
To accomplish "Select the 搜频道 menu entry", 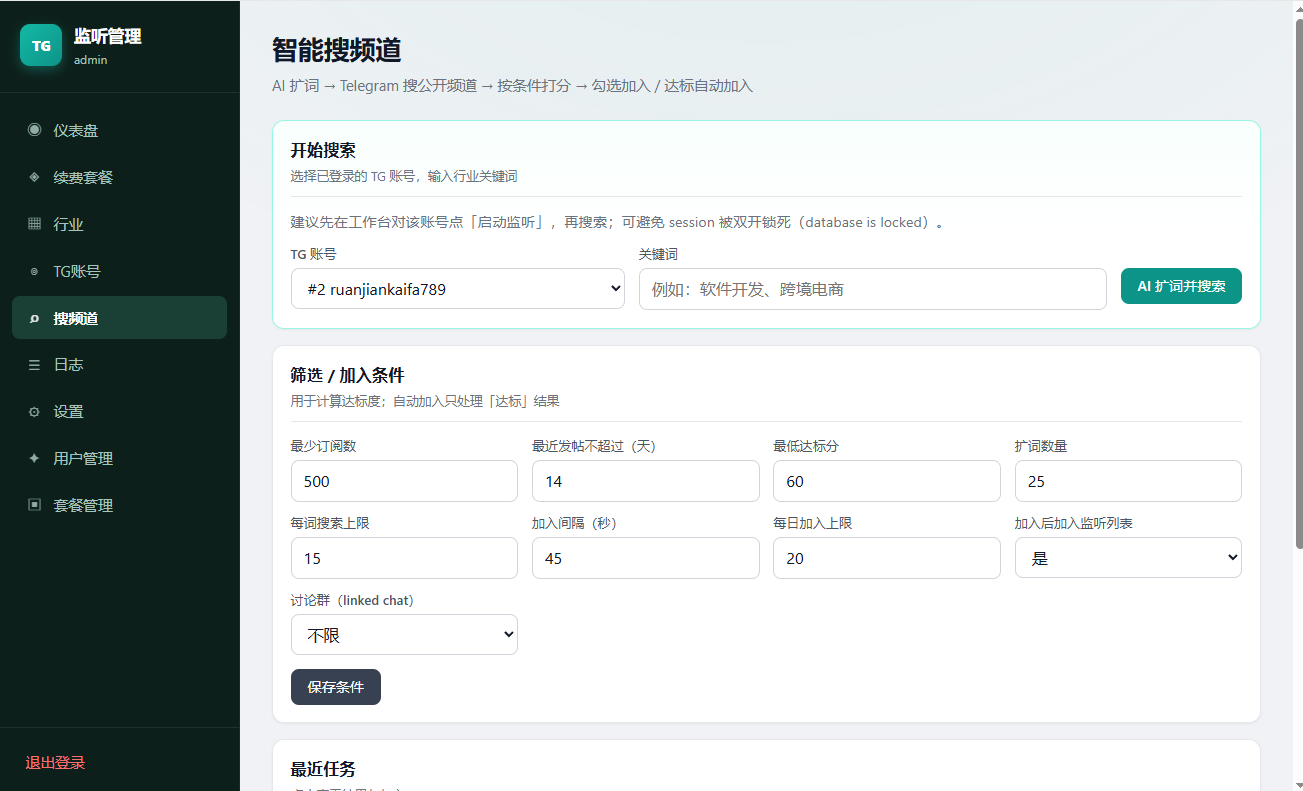I will 119,318.
